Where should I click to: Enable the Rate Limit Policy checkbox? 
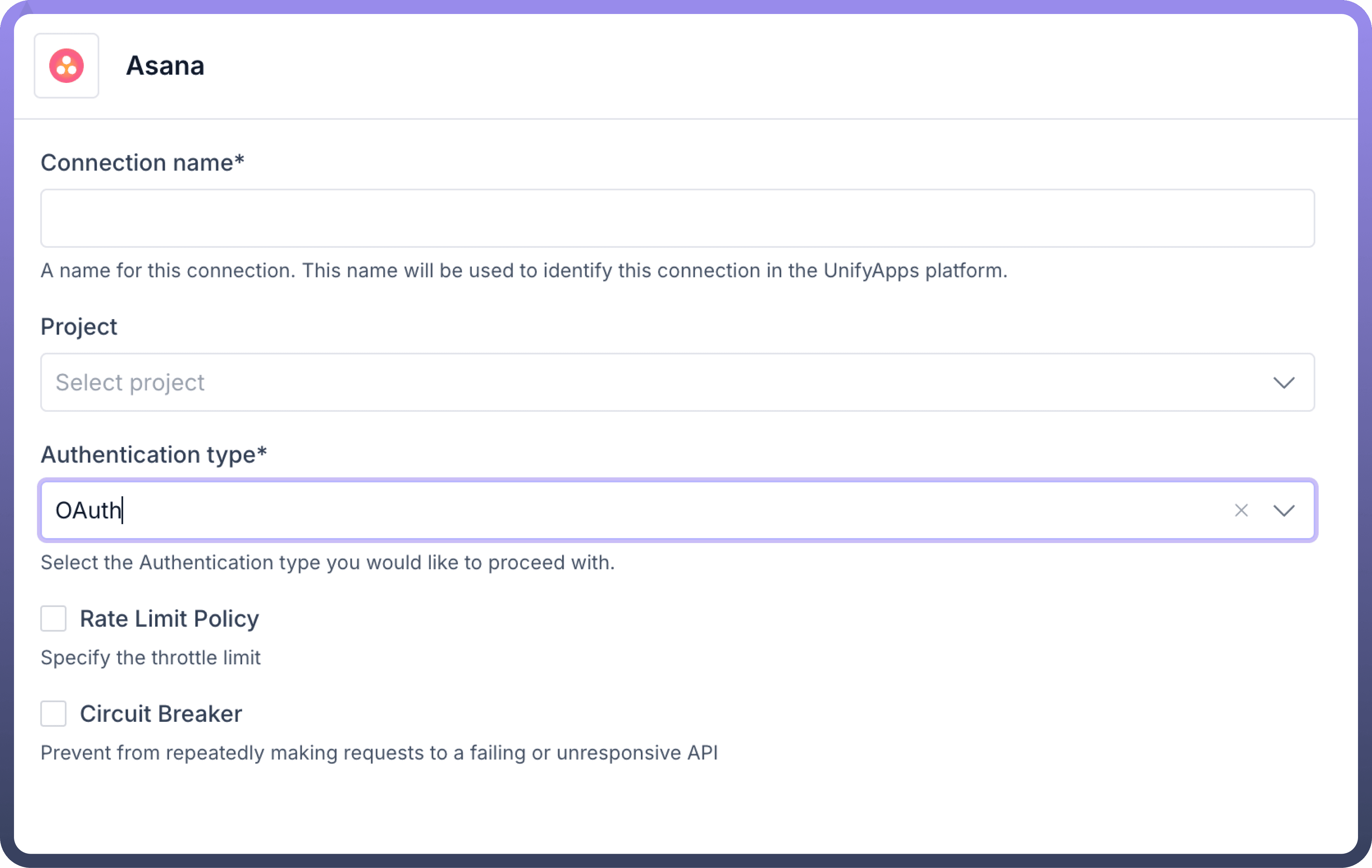(54, 619)
